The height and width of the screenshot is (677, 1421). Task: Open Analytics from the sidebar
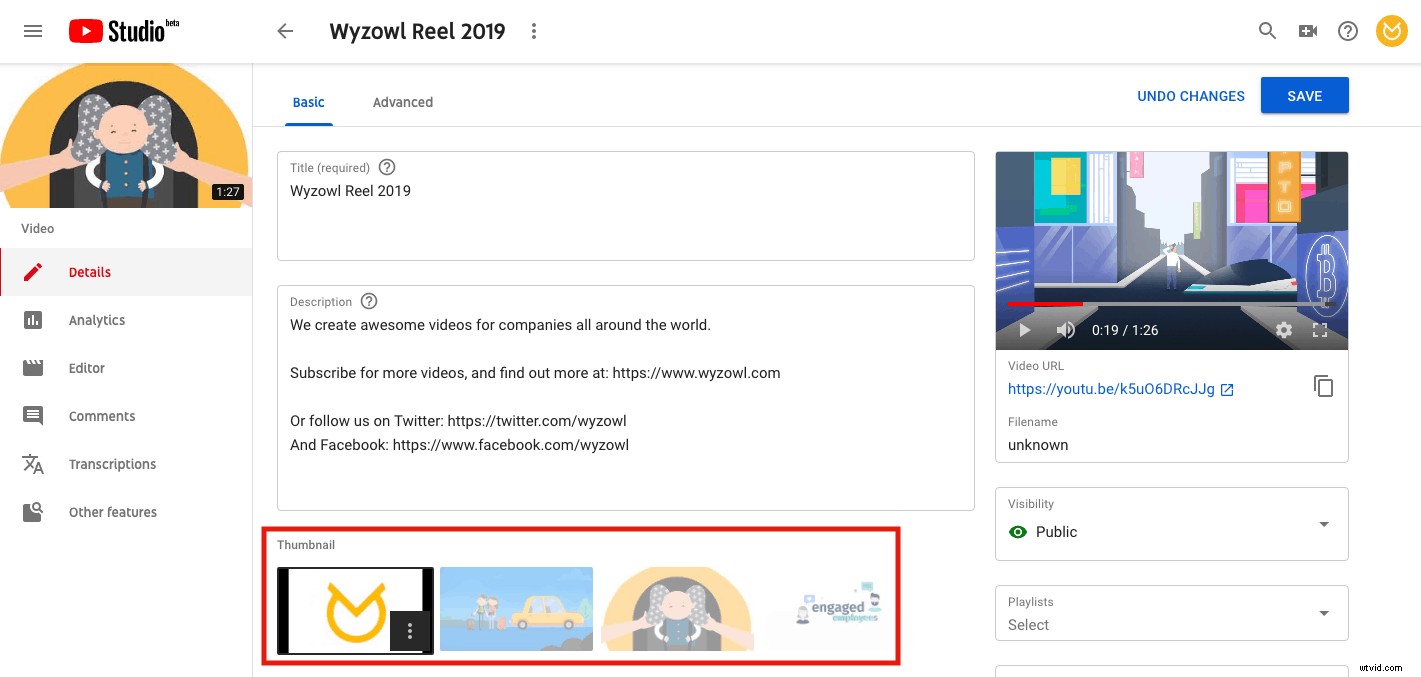[97, 320]
